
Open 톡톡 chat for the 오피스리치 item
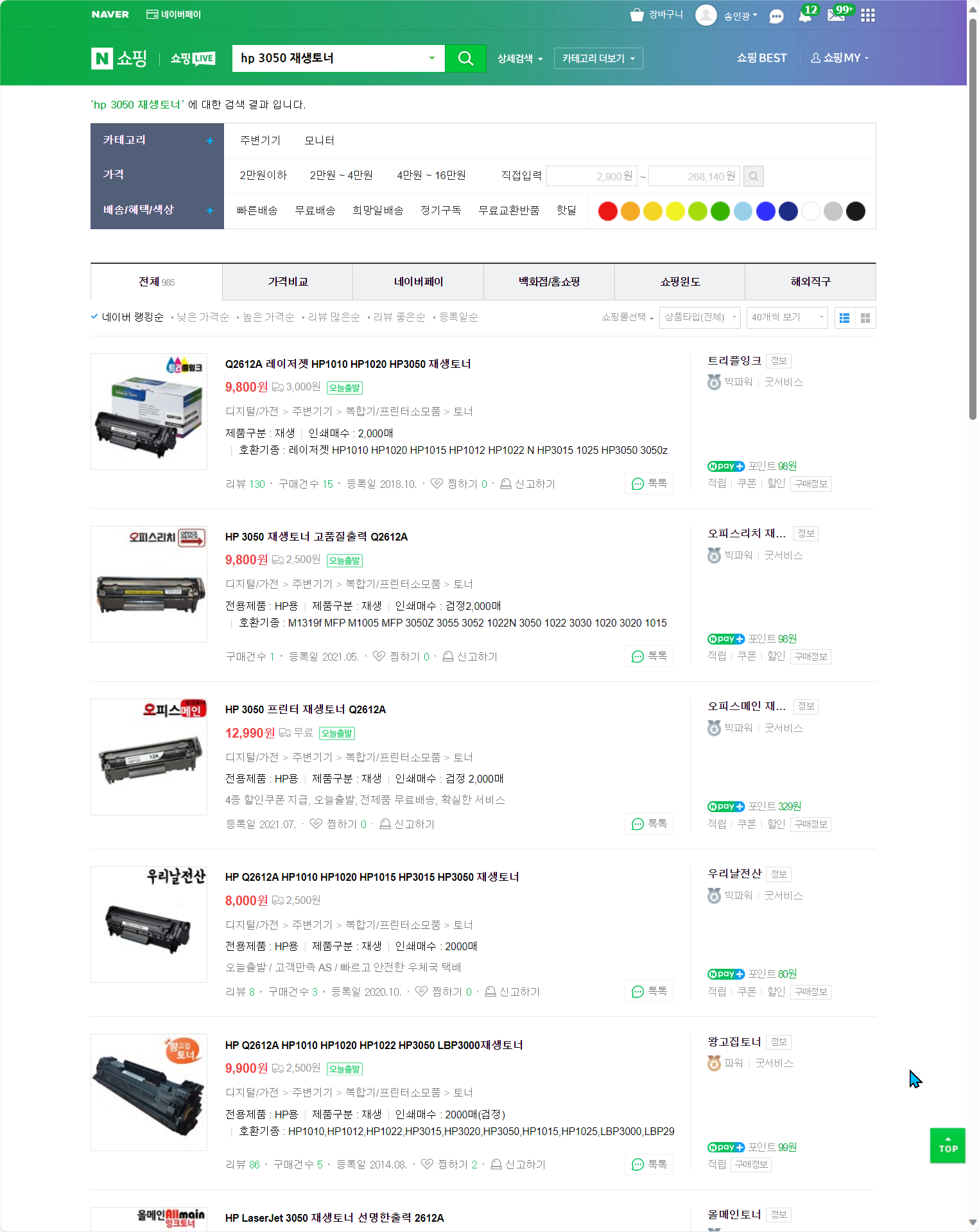click(649, 656)
